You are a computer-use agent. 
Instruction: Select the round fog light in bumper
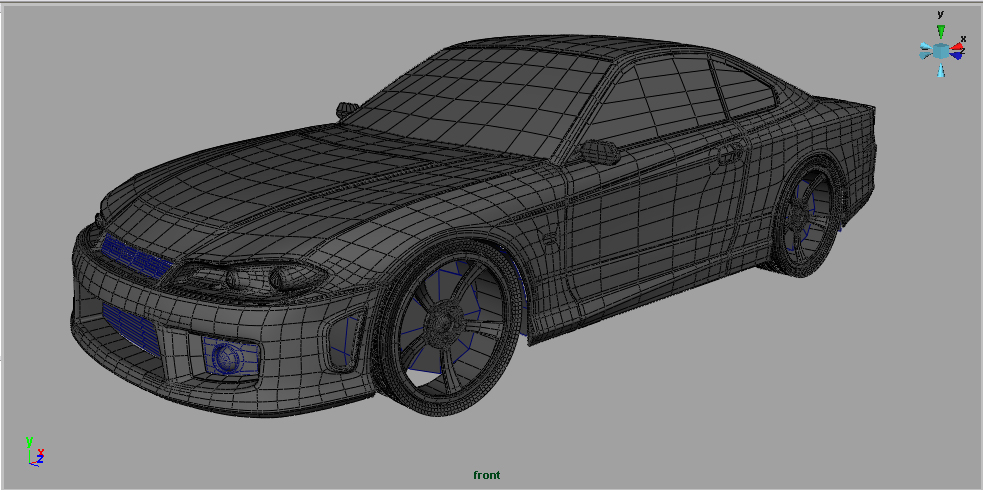(226, 357)
